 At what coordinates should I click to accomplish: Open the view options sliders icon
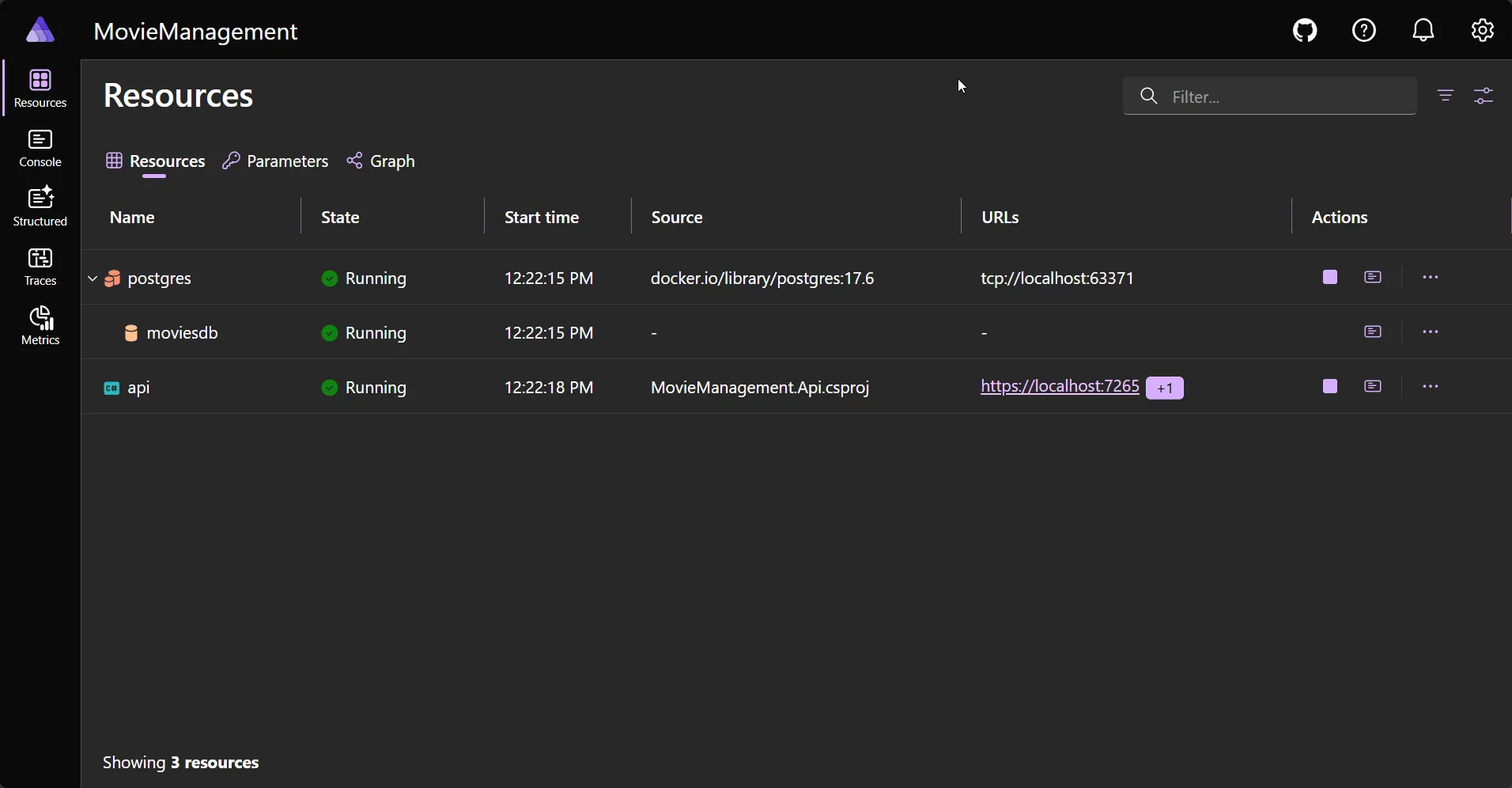pyautogui.click(x=1484, y=96)
